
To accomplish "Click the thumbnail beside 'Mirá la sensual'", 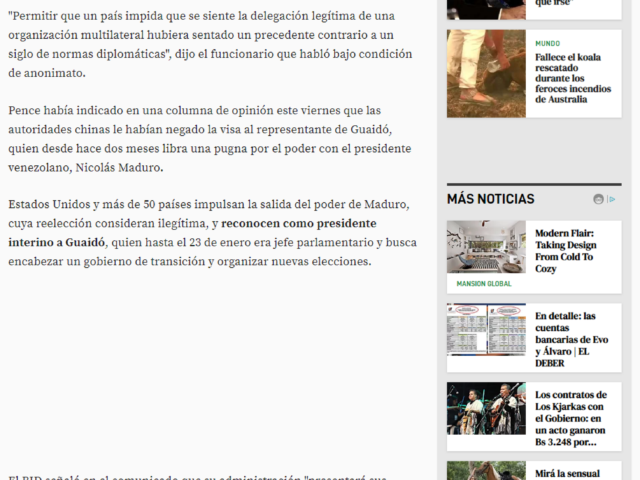I will 486,470.
